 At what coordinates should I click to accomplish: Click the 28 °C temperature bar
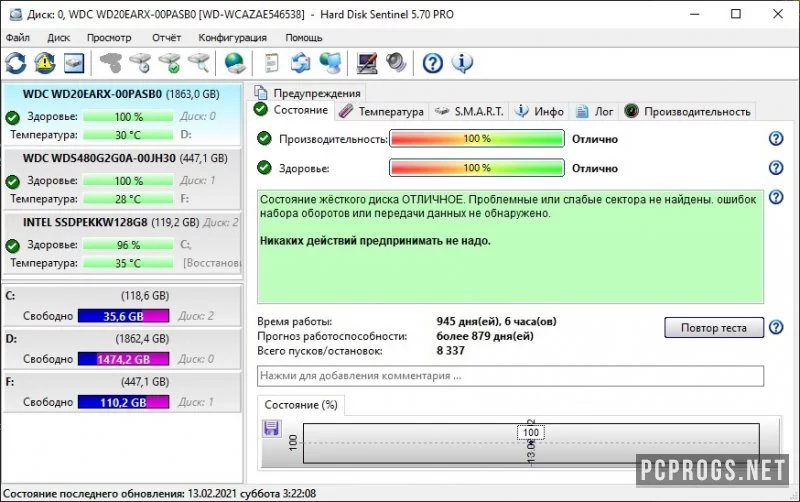coord(128,199)
